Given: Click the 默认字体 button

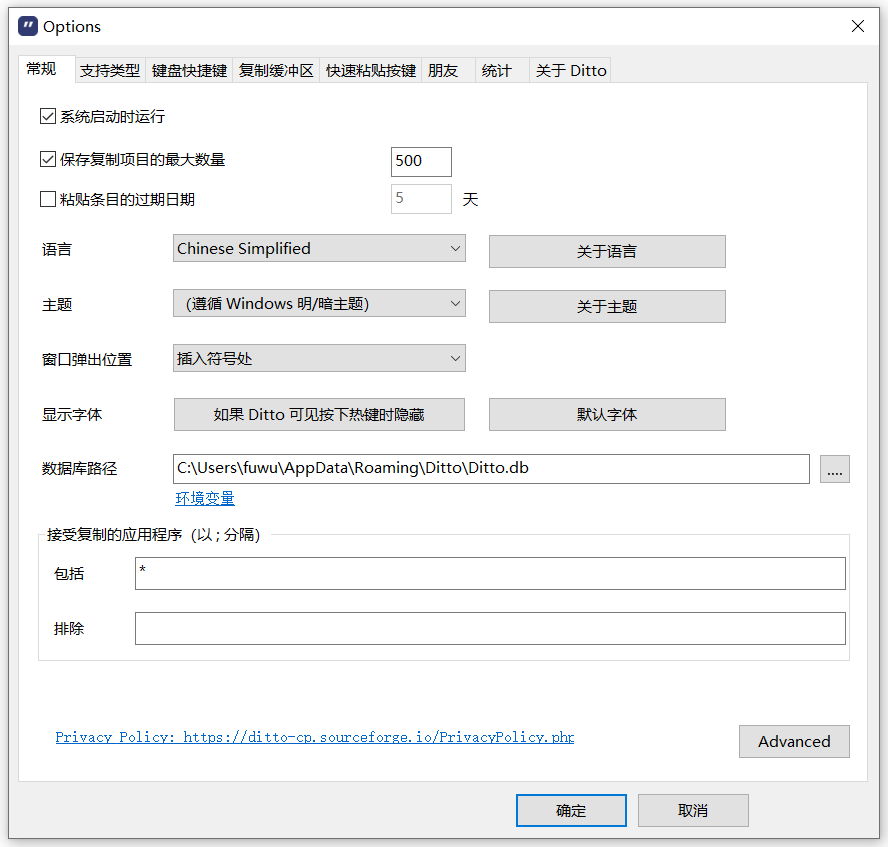Looking at the screenshot, I should pyautogui.click(x=607, y=414).
